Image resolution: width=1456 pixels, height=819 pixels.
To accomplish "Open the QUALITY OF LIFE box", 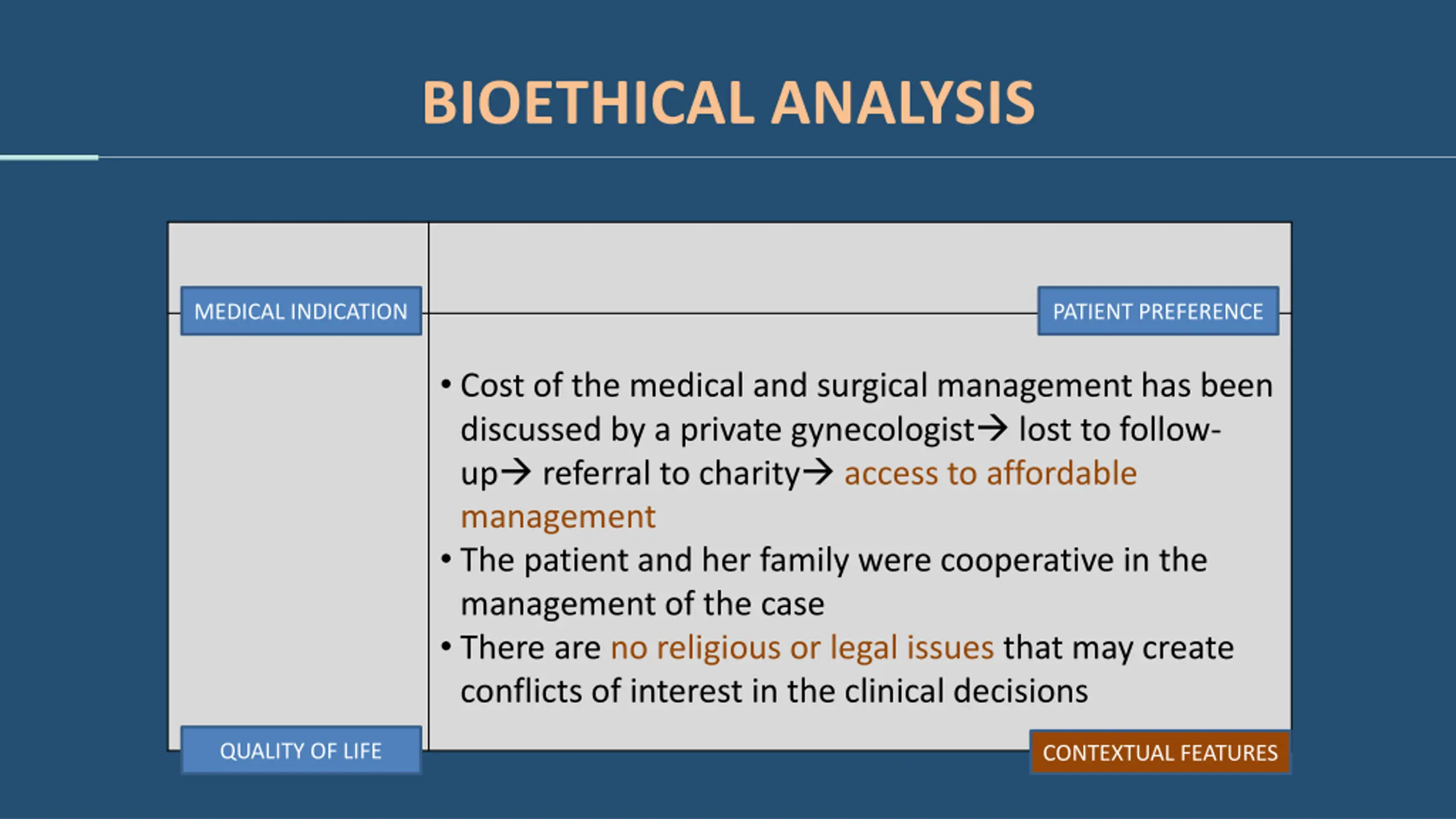I will [x=301, y=750].
